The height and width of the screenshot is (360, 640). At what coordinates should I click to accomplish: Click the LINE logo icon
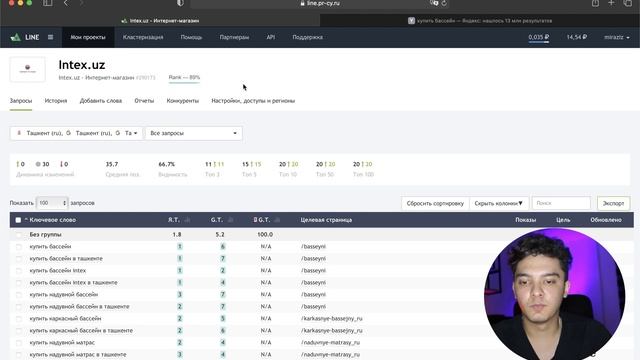pyautogui.click(x=16, y=37)
